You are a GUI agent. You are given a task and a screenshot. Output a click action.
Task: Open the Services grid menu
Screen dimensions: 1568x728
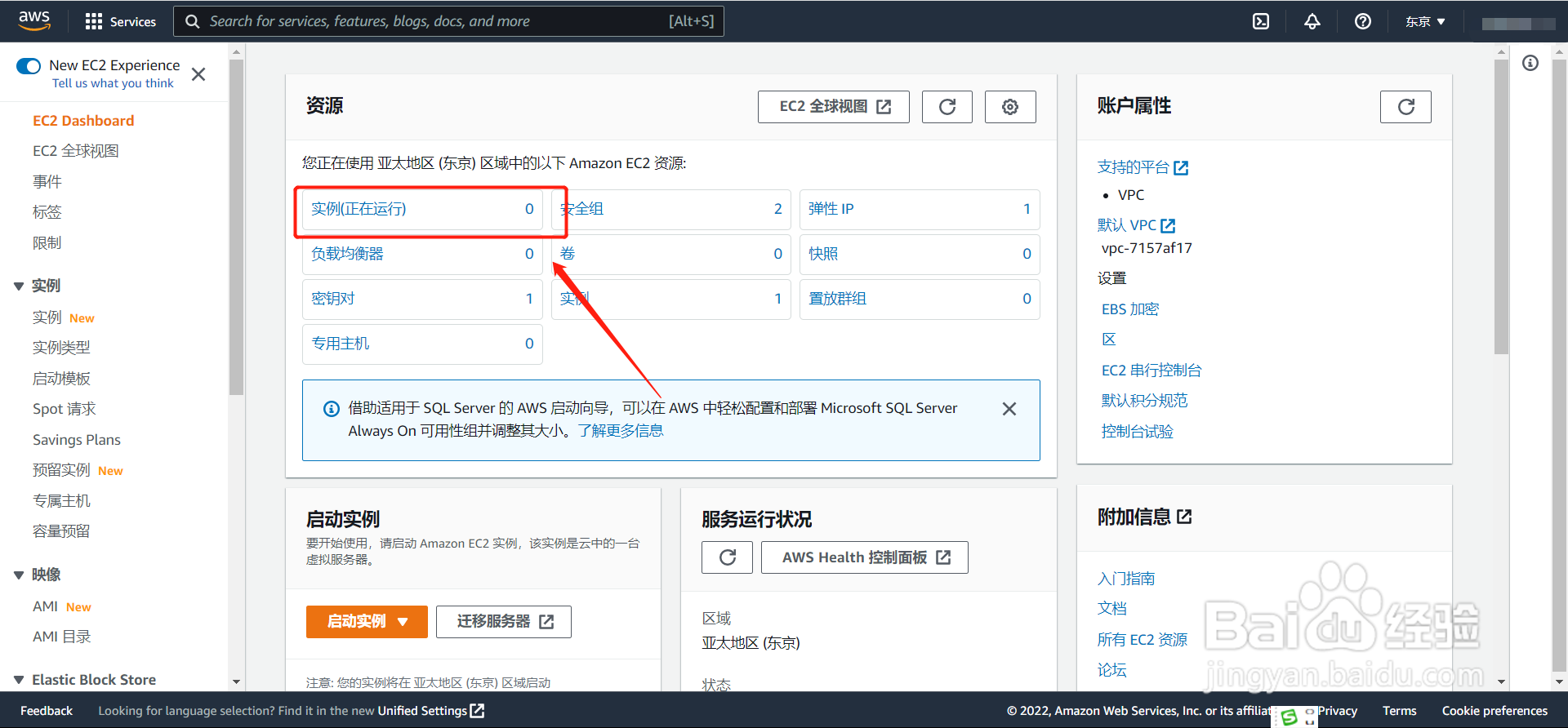(x=121, y=21)
